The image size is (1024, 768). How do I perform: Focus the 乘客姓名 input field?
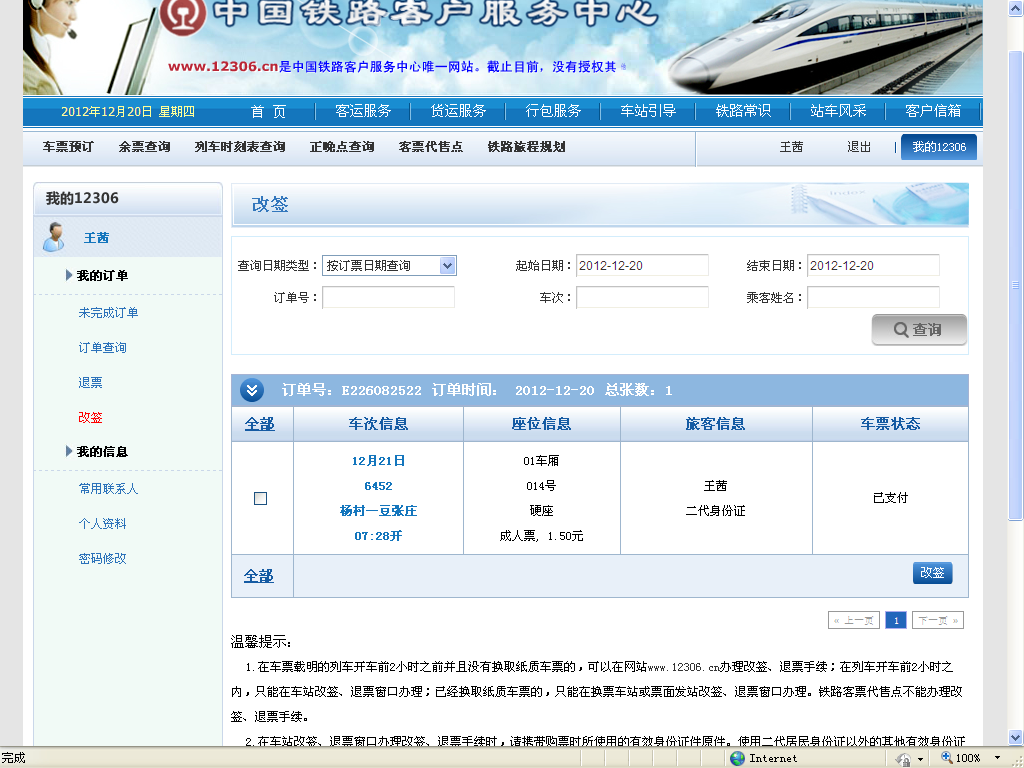click(x=873, y=298)
